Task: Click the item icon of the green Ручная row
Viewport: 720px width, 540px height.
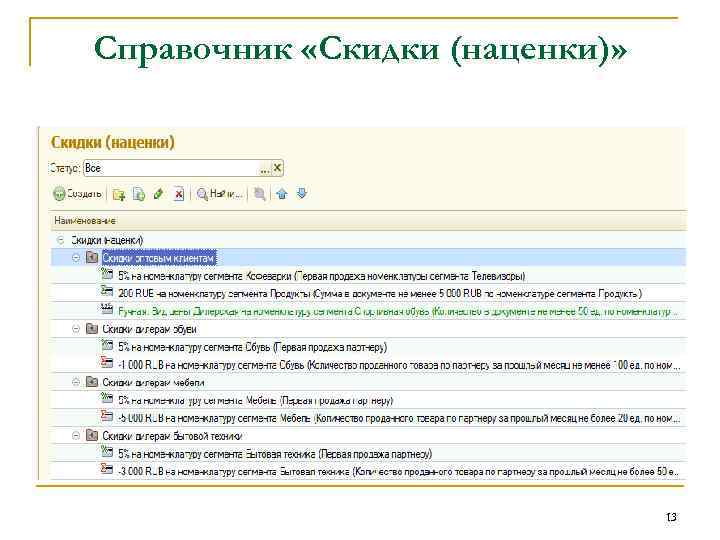Action: pyautogui.click(x=107, y=309)
